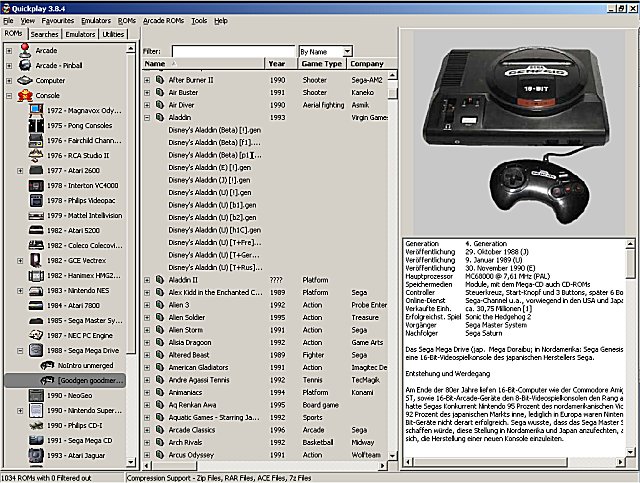Open the Emulators menu
This screenshot has height=483, width=640.
tap(95, 20)
